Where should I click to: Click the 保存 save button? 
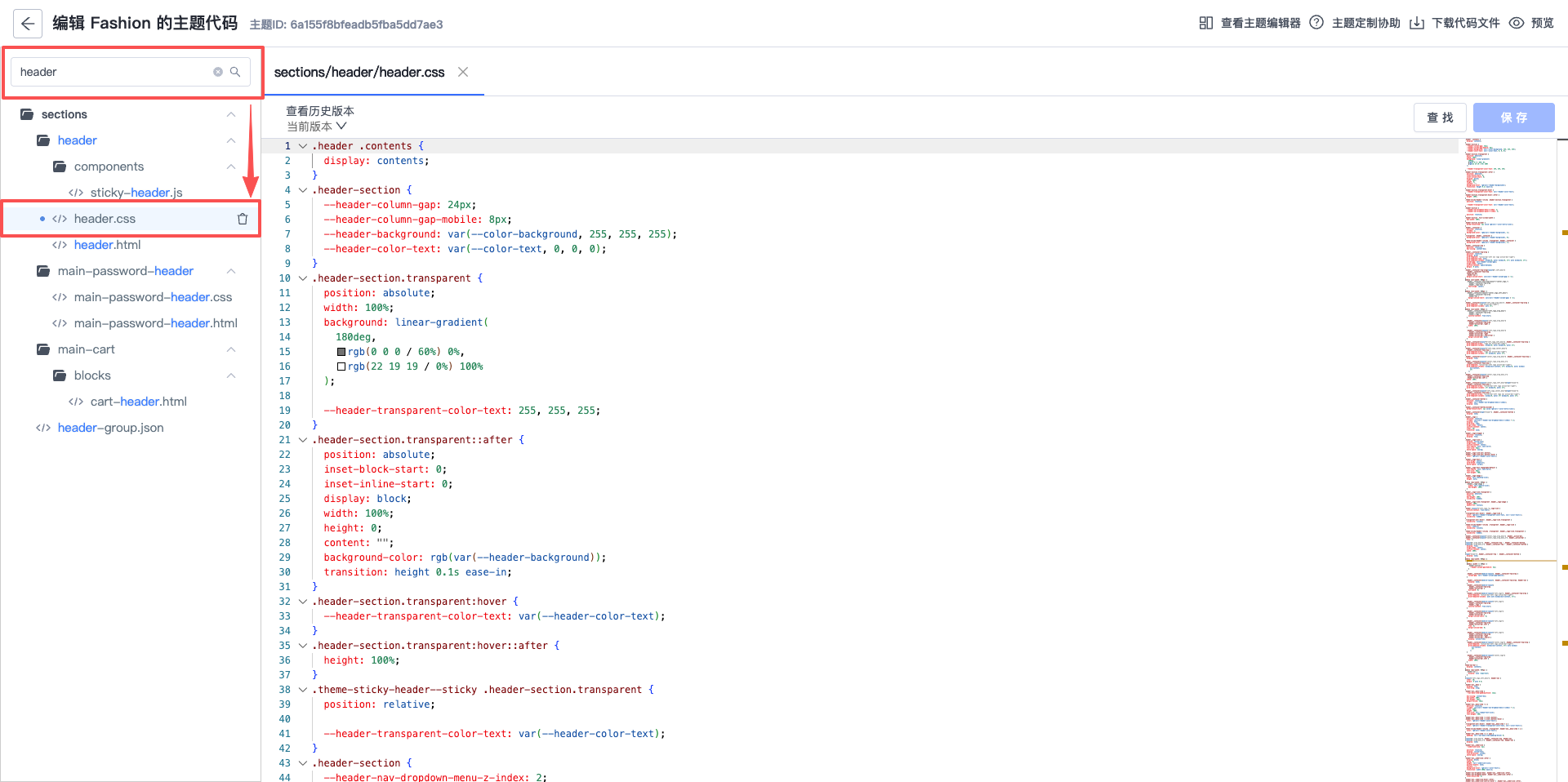pos(1513,118)
